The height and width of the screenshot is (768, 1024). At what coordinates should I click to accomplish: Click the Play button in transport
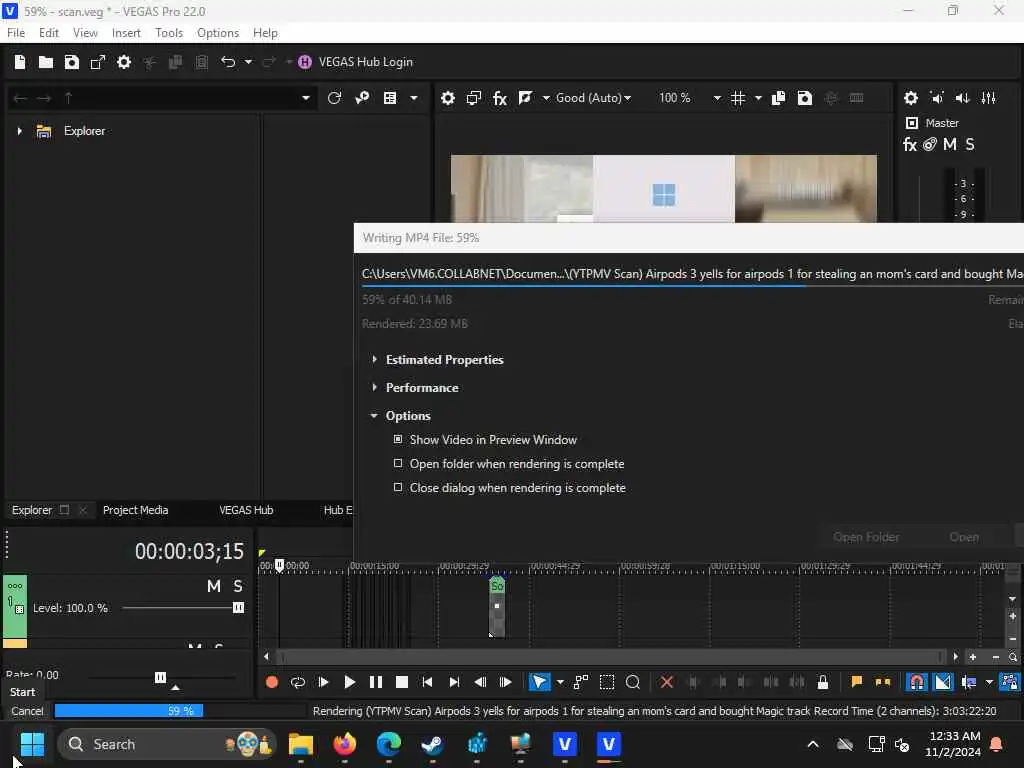pyautogui.click(x=349, y=682)
